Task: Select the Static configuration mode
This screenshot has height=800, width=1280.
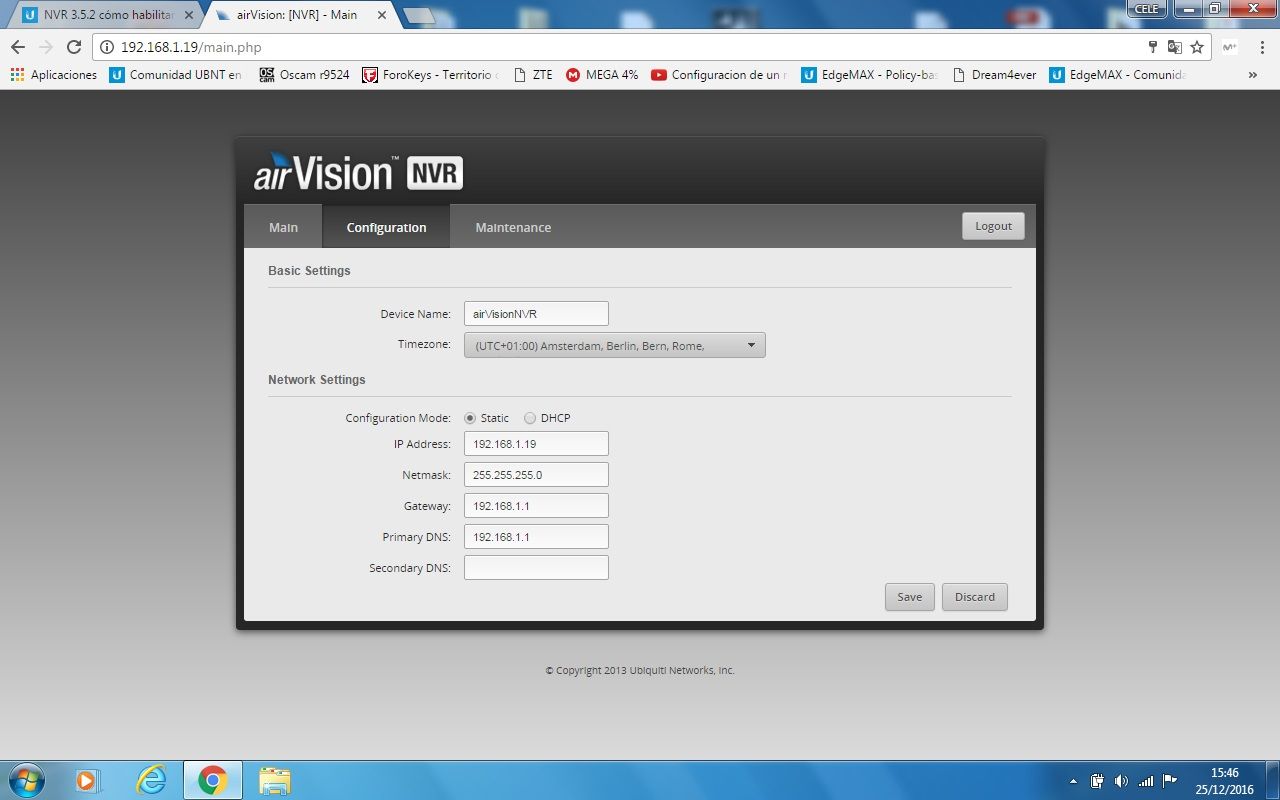Action: coord(470,418)
